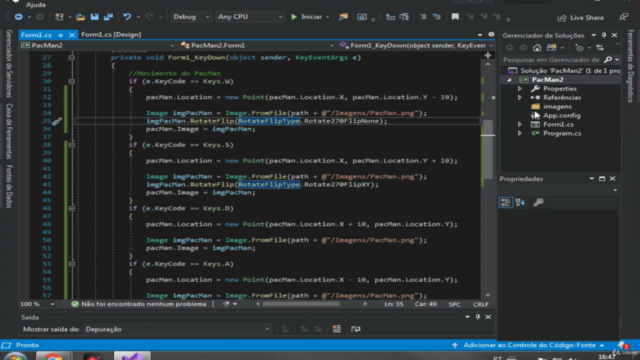Open the notifications bell in status bar

[622, 345]
